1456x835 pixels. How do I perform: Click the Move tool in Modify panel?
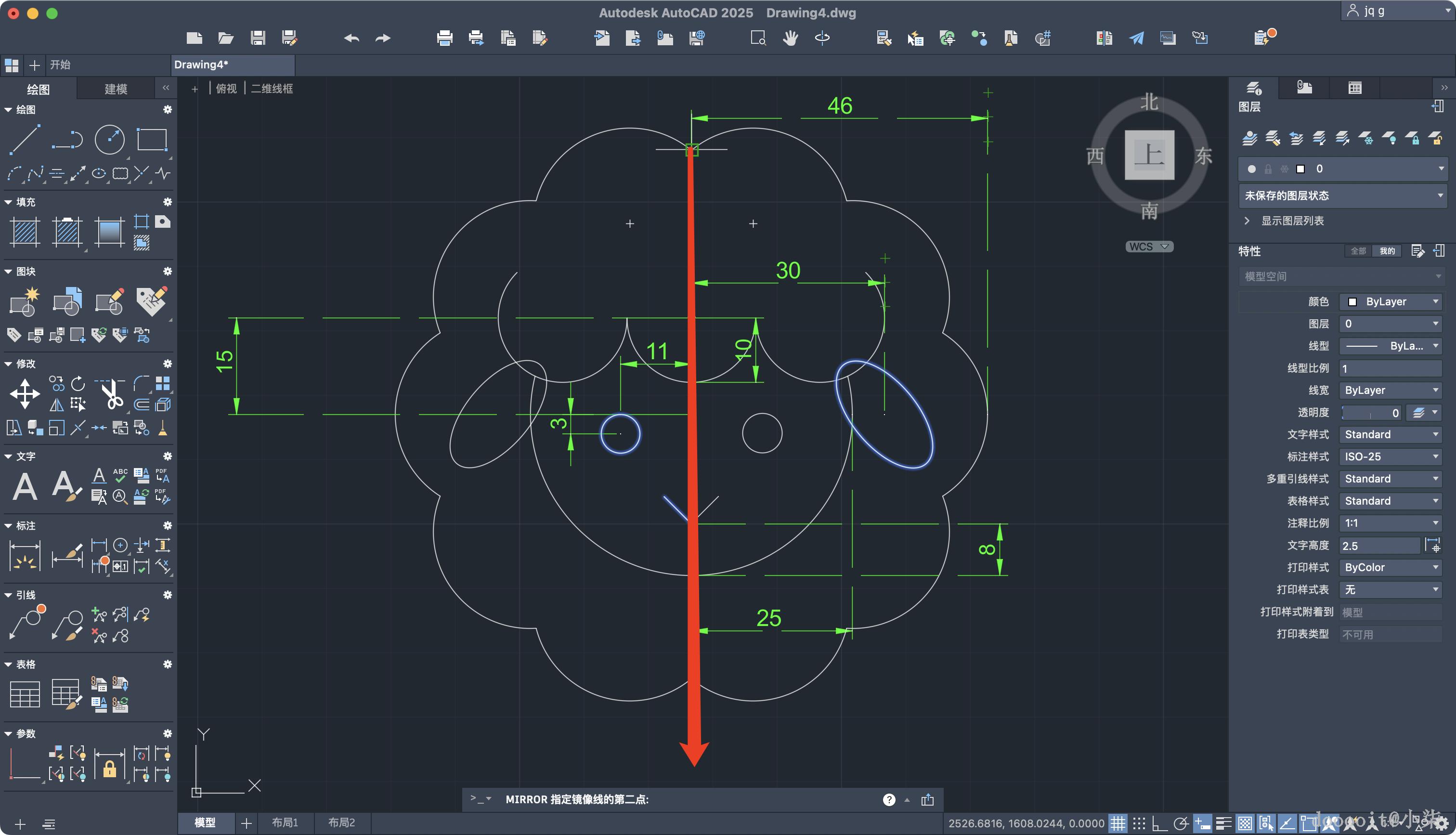tap(25, 393)
